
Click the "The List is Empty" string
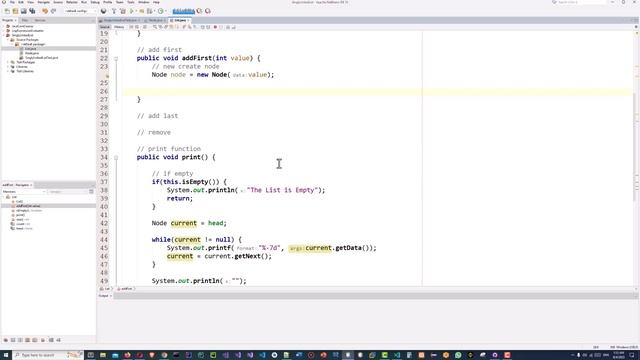tap(282, 190)
